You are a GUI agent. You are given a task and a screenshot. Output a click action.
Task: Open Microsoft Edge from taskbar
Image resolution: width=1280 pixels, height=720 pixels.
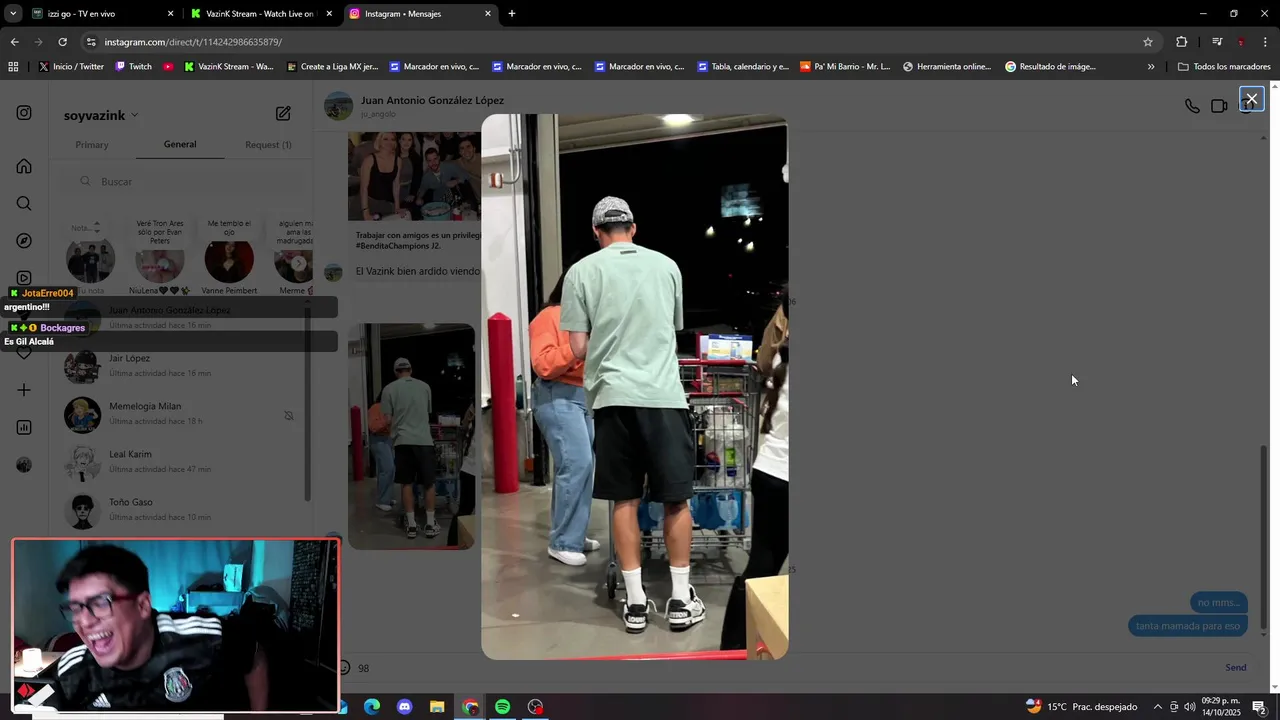coord(372,707)
